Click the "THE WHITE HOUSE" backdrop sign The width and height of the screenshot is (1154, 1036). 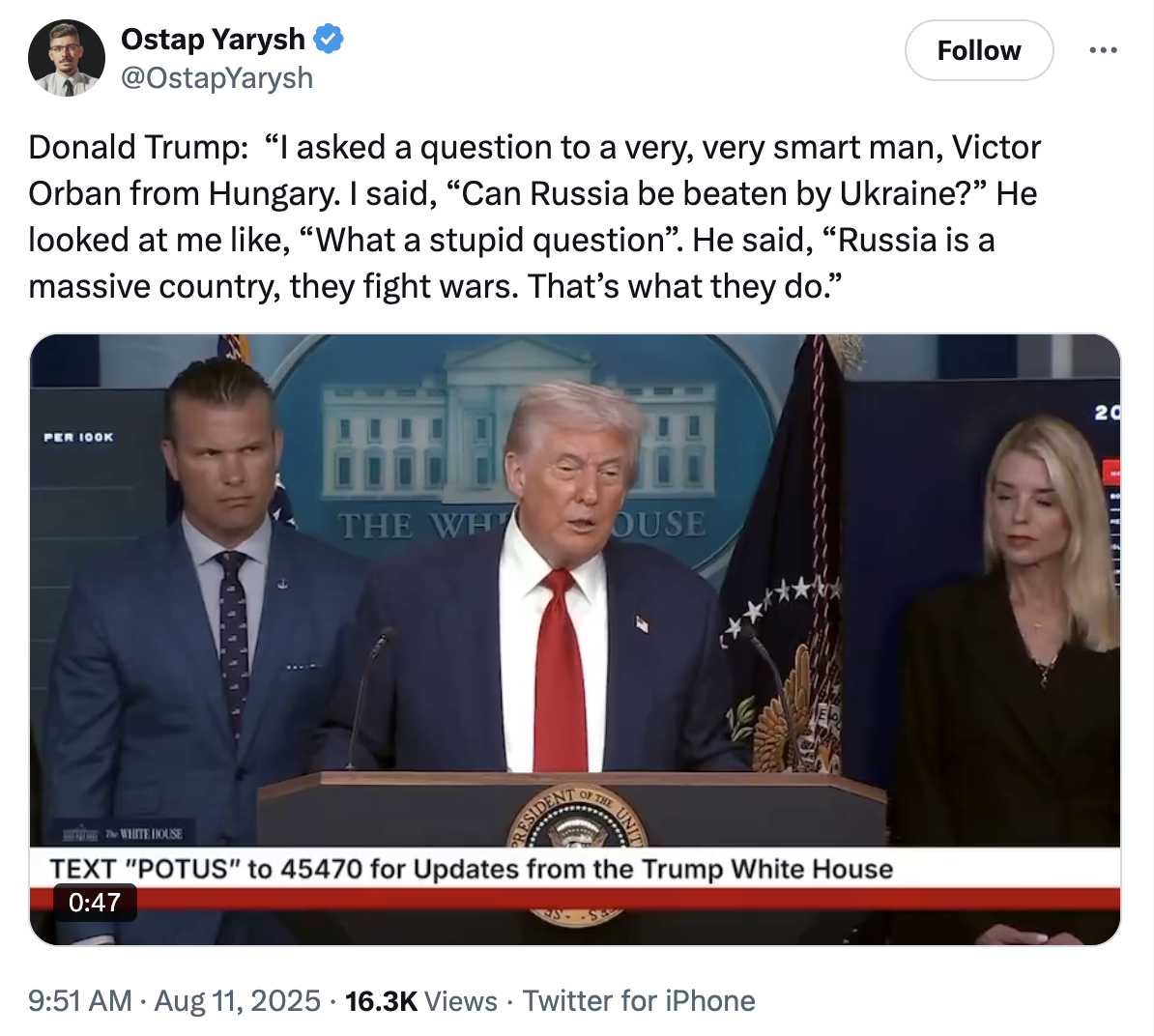coord(522,525)
